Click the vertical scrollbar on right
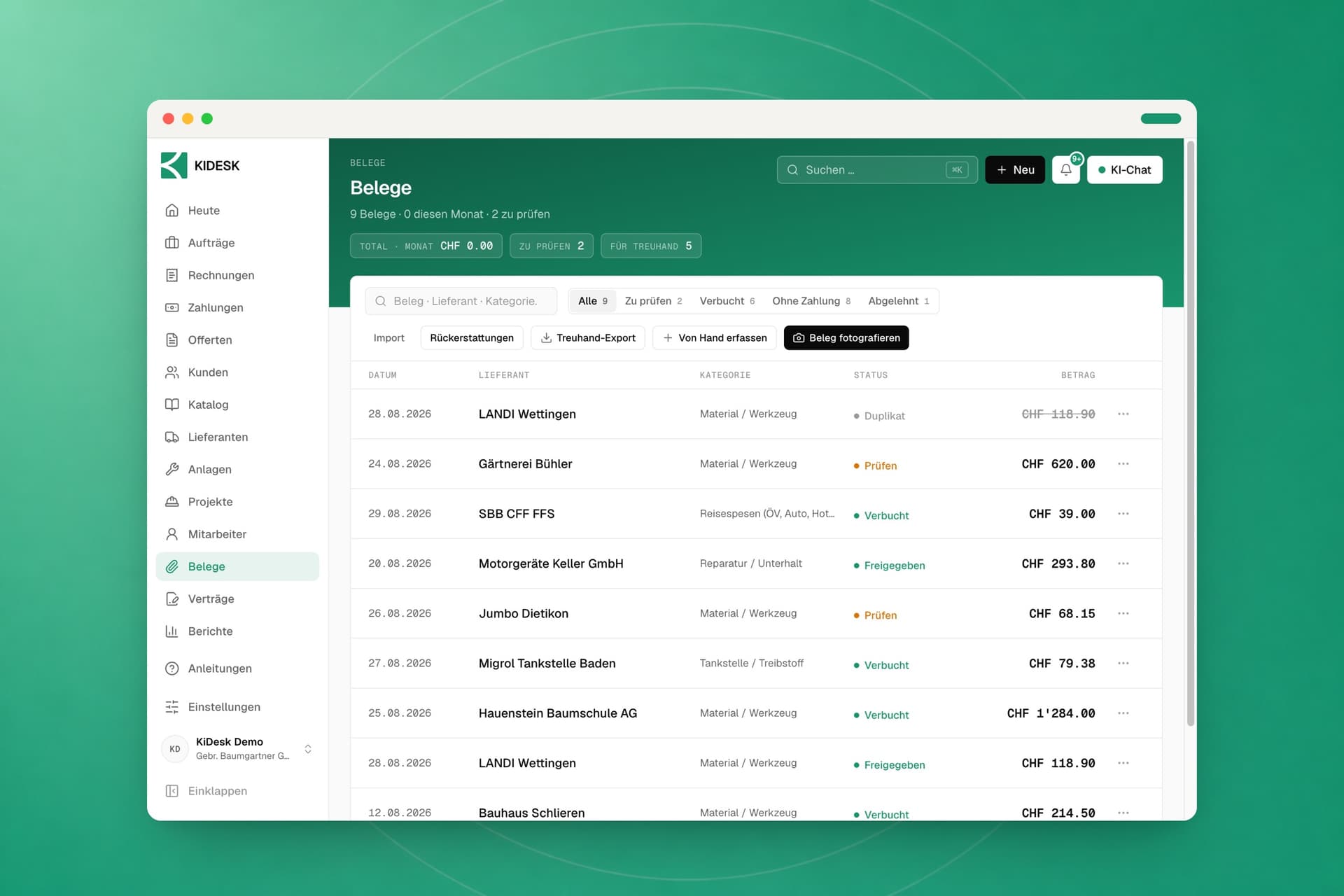This screenshot has width=1344, height=896. [1190, 434]
